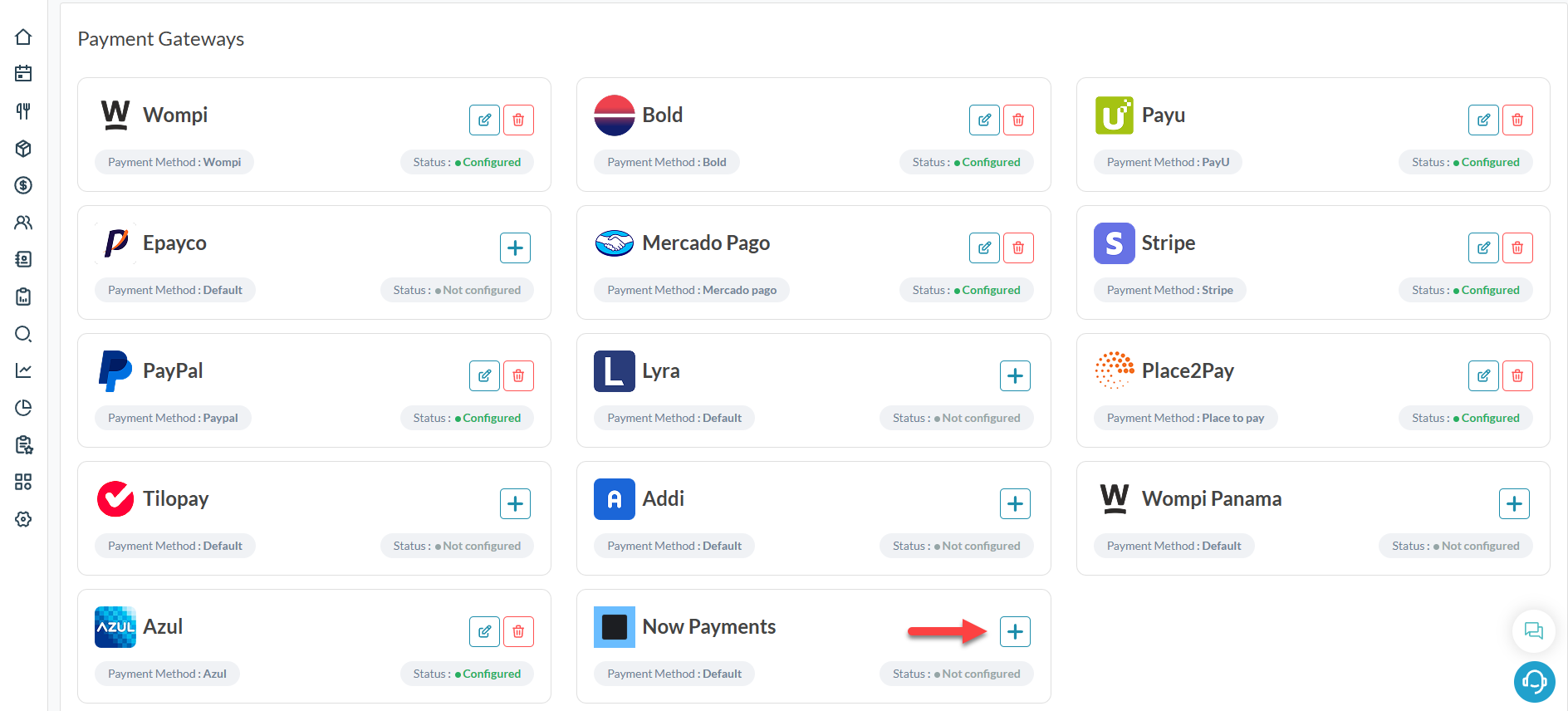
Task: Click the plus icon for Epayco
Action: click(x=515, y=248)
